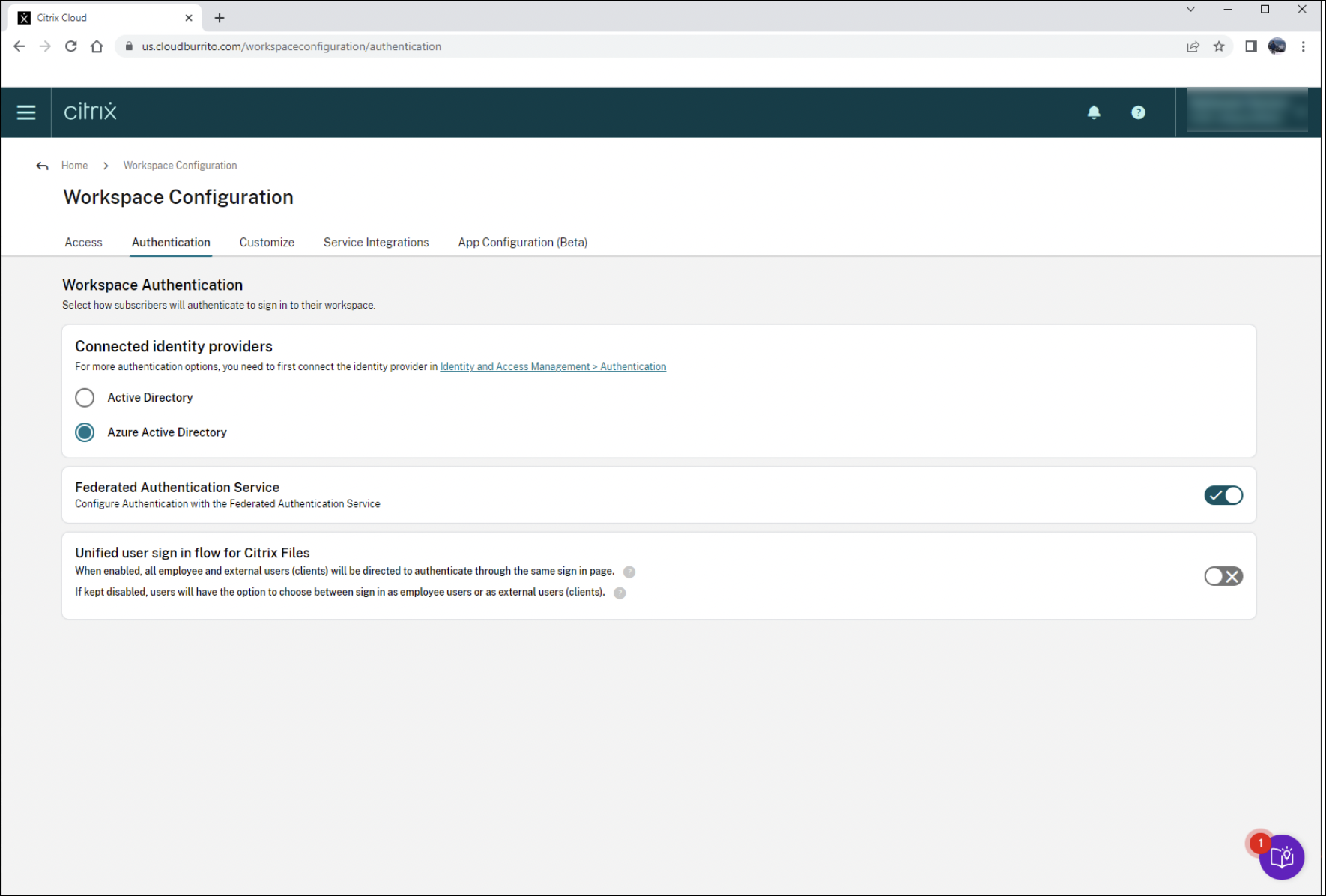This screenshot has width=1326, height=896.
Task: Click Unified user sign in flow title
Action: click(193, 553)
